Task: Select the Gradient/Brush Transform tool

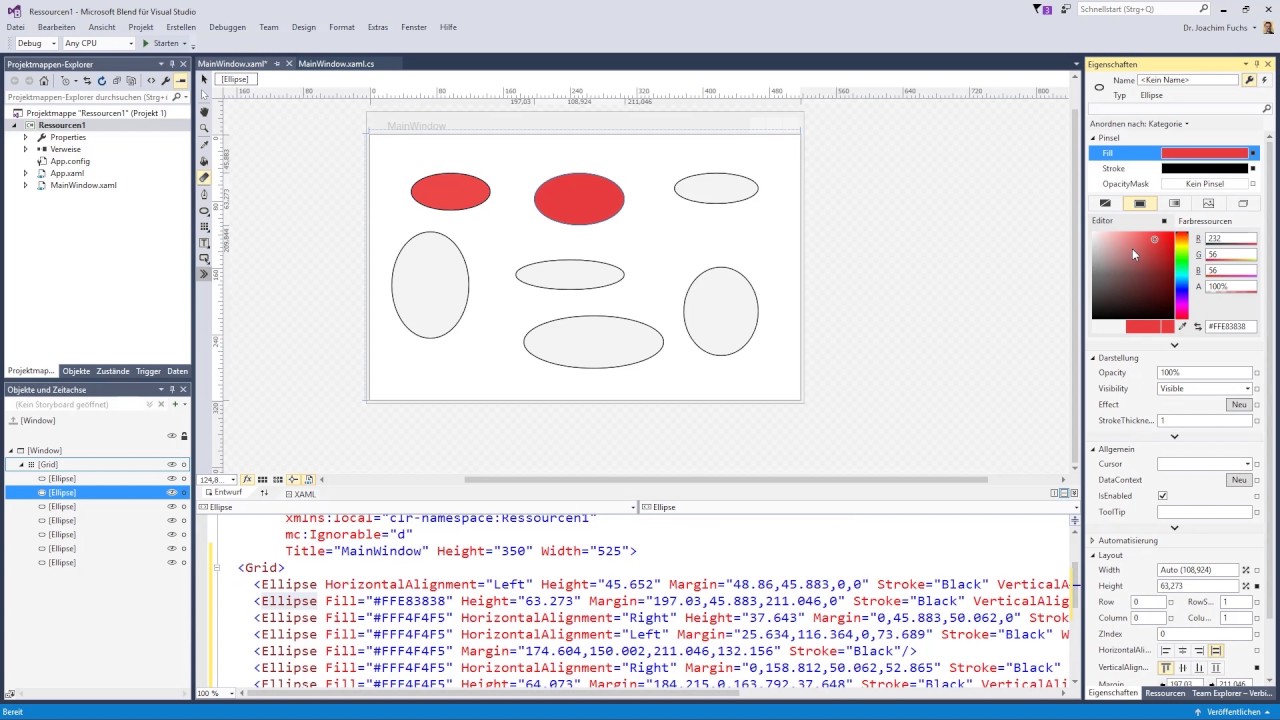Action: pyautogui.click(x=204, y=177)
